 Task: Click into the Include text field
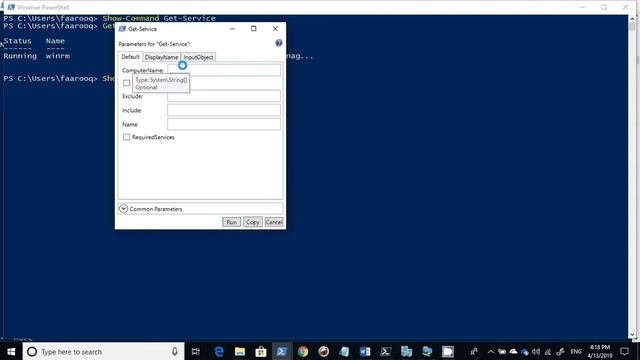click(224, 110)
